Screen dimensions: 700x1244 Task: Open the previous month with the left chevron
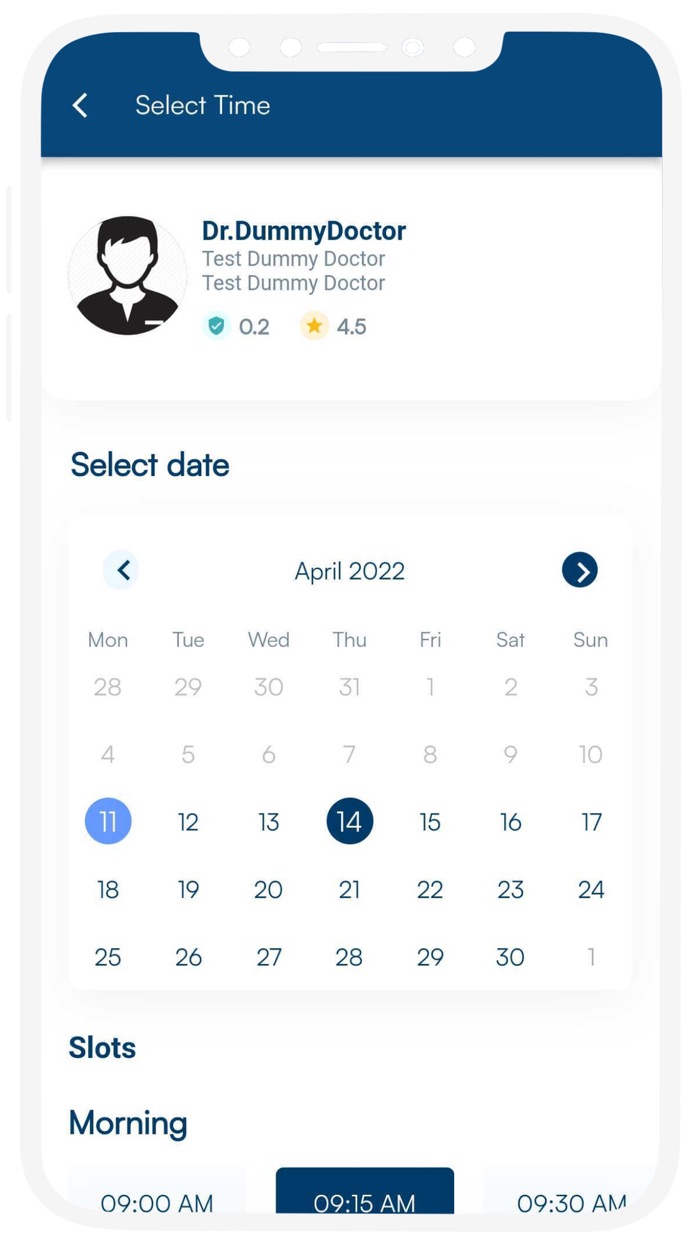[121, 570]
